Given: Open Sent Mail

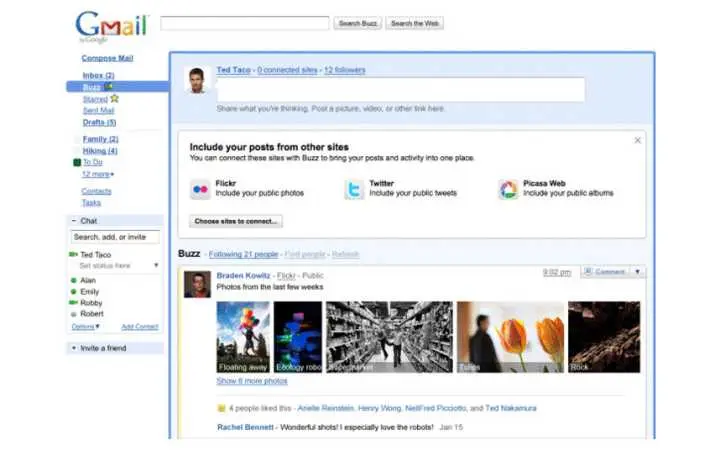Looking at the screenshot, I should point(98,111).
